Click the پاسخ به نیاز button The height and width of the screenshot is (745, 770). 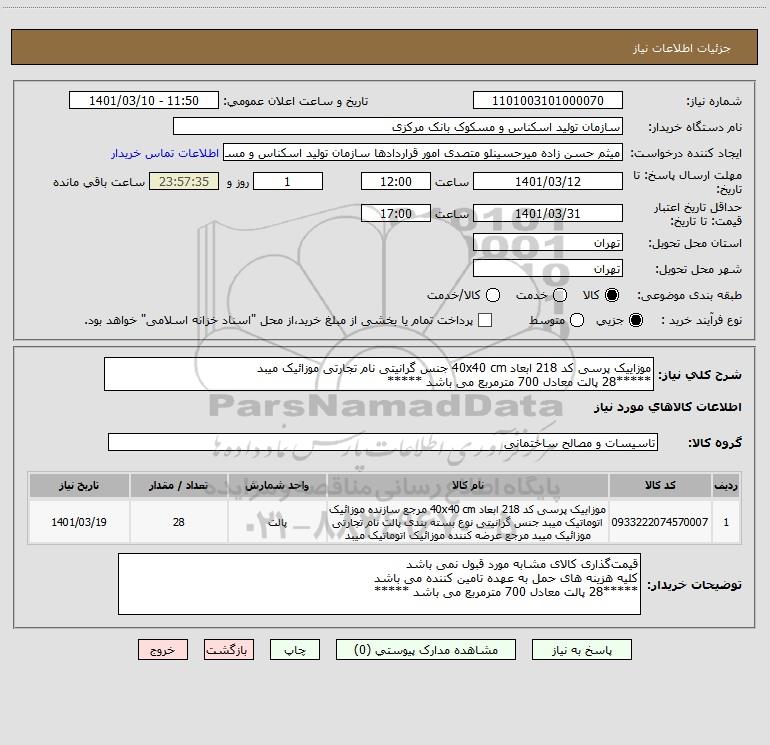[581, 650]
